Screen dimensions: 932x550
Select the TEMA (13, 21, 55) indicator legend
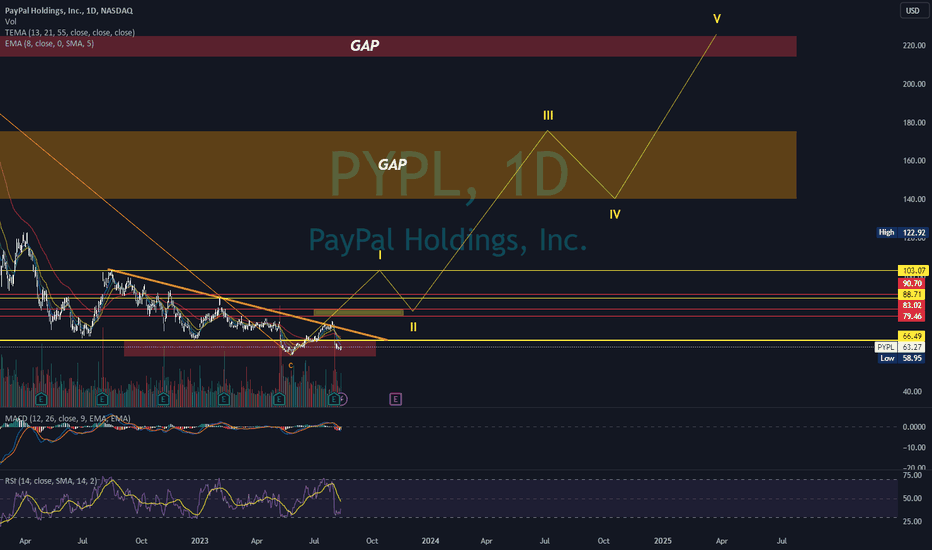pyautogui.click(x=70, y=33)
